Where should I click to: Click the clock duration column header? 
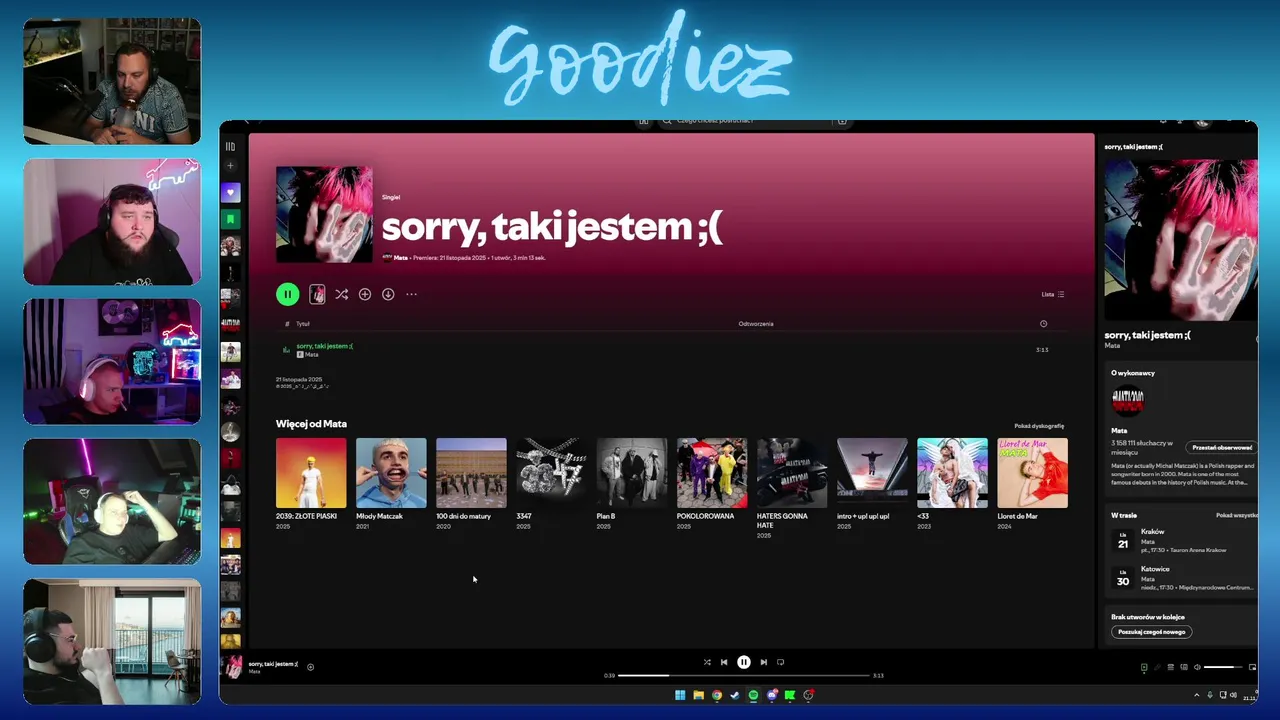(1043, 324)
